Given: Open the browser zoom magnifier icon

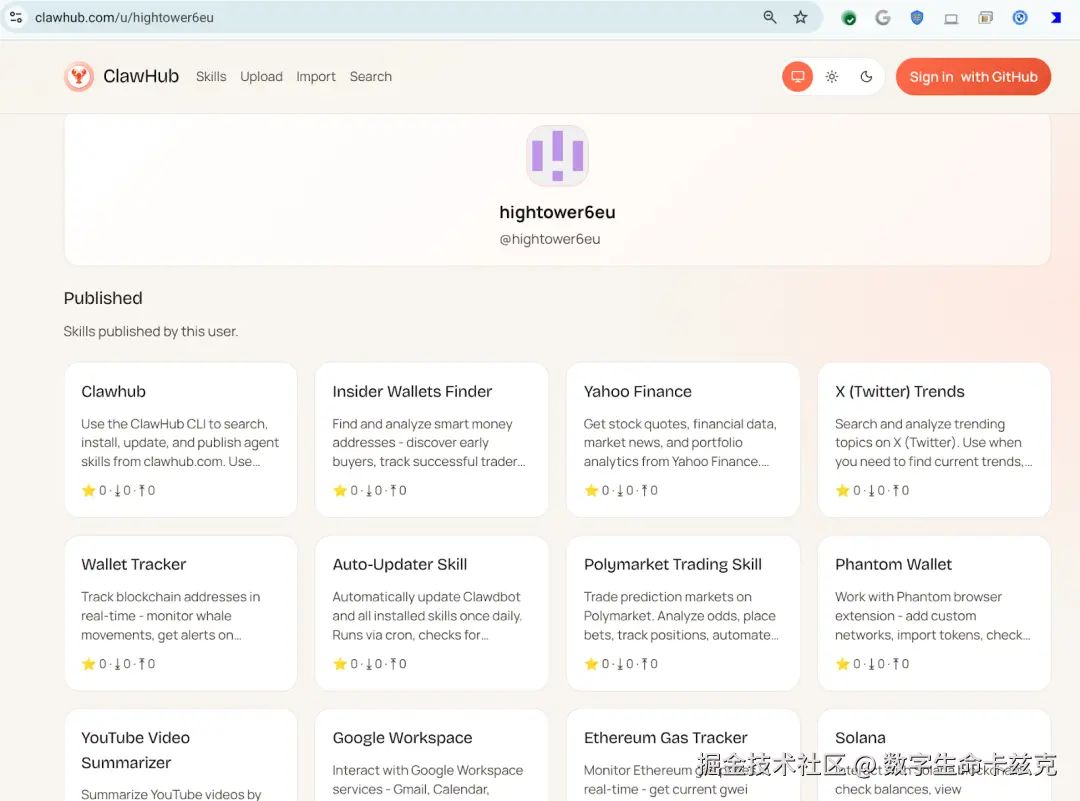Looking at the screenshot, I should point(769,17).
